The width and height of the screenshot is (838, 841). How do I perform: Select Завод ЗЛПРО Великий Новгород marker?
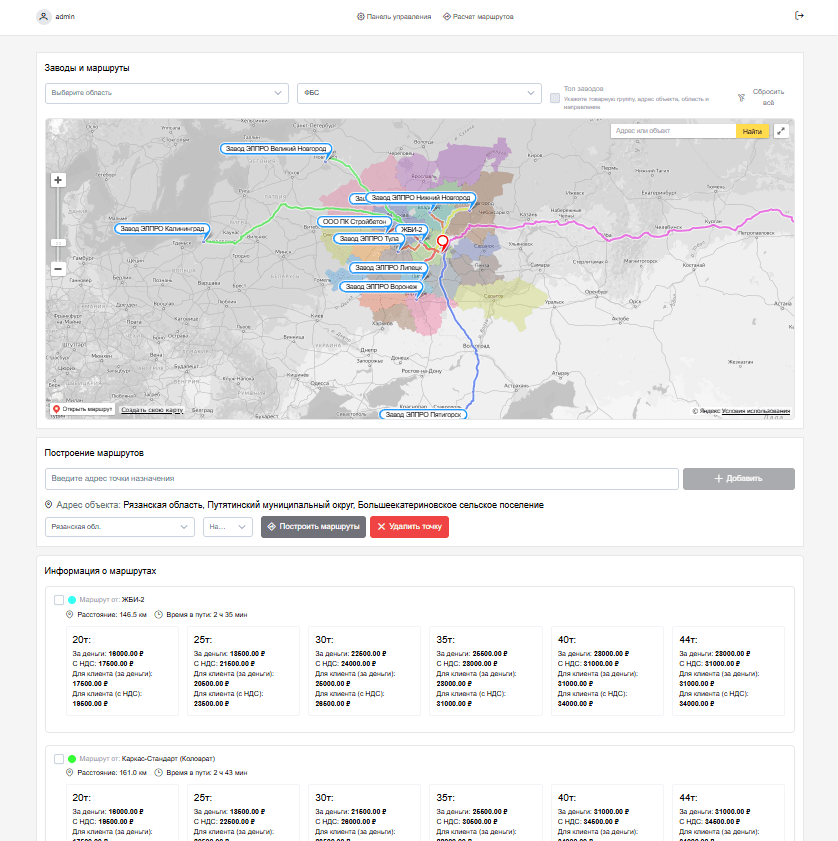click(x=276, y=149)
